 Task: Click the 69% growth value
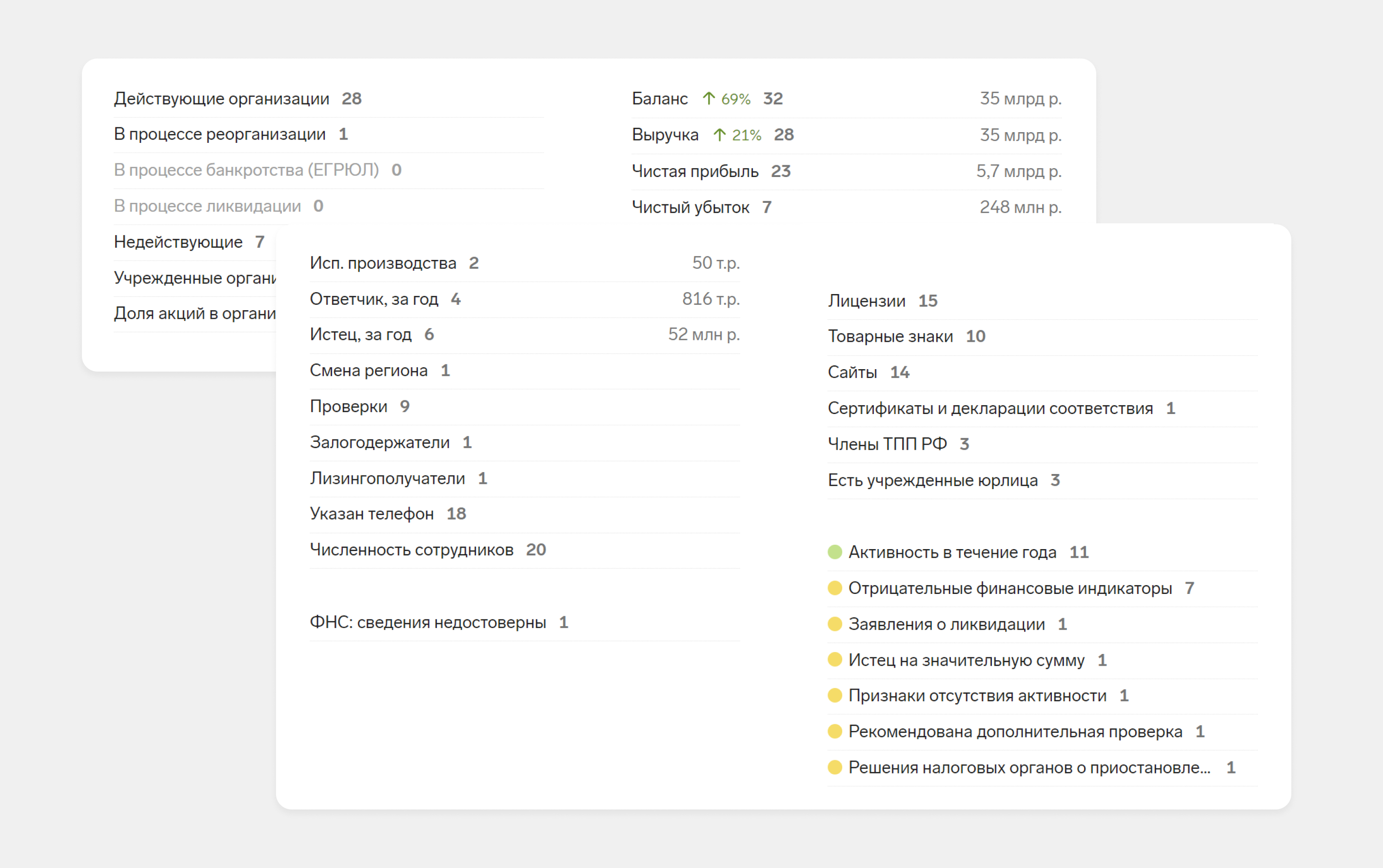point(736,99)
